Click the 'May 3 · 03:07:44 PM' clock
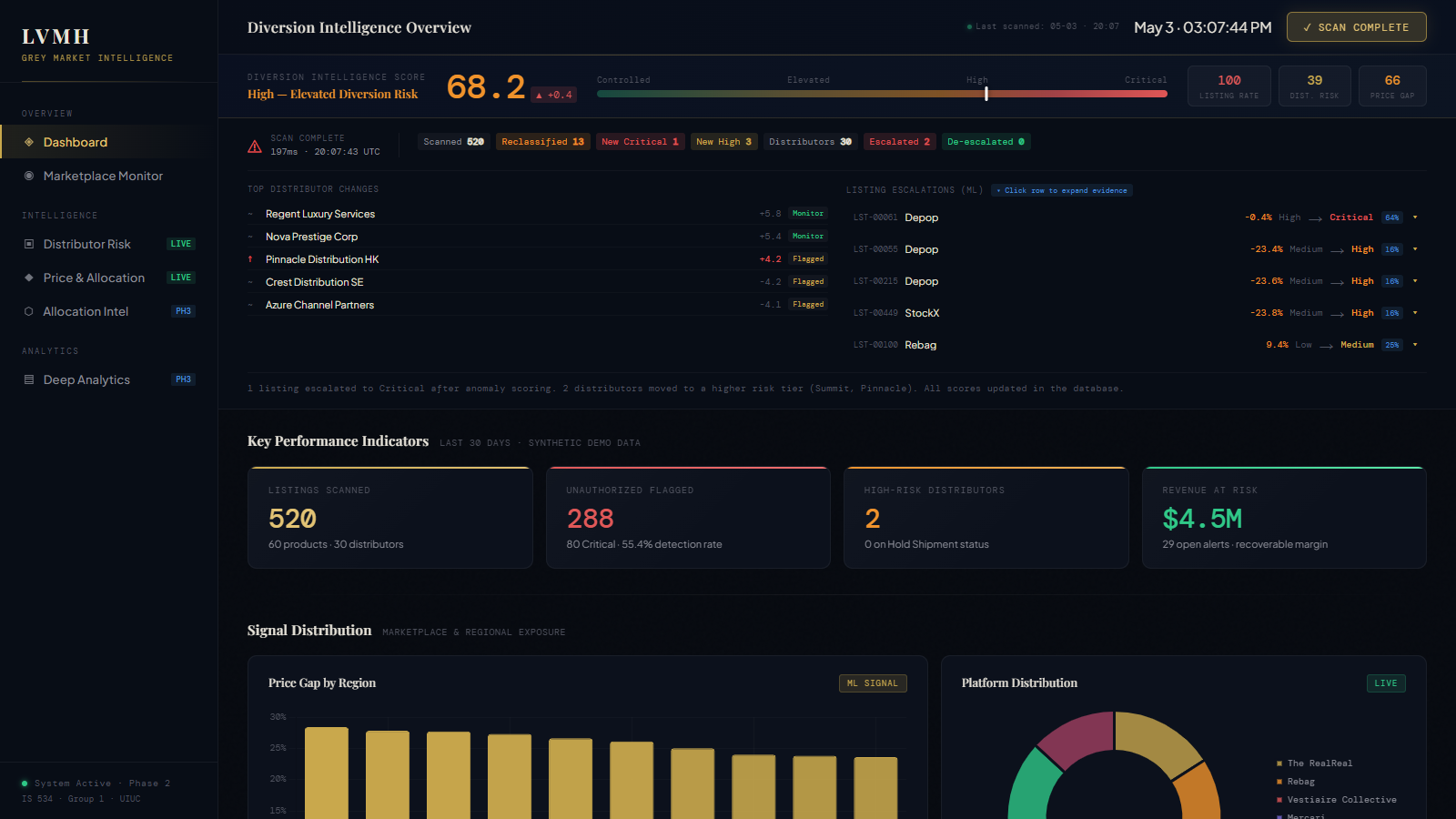The image size is (1456, 819). click(x=1203, y=27)
